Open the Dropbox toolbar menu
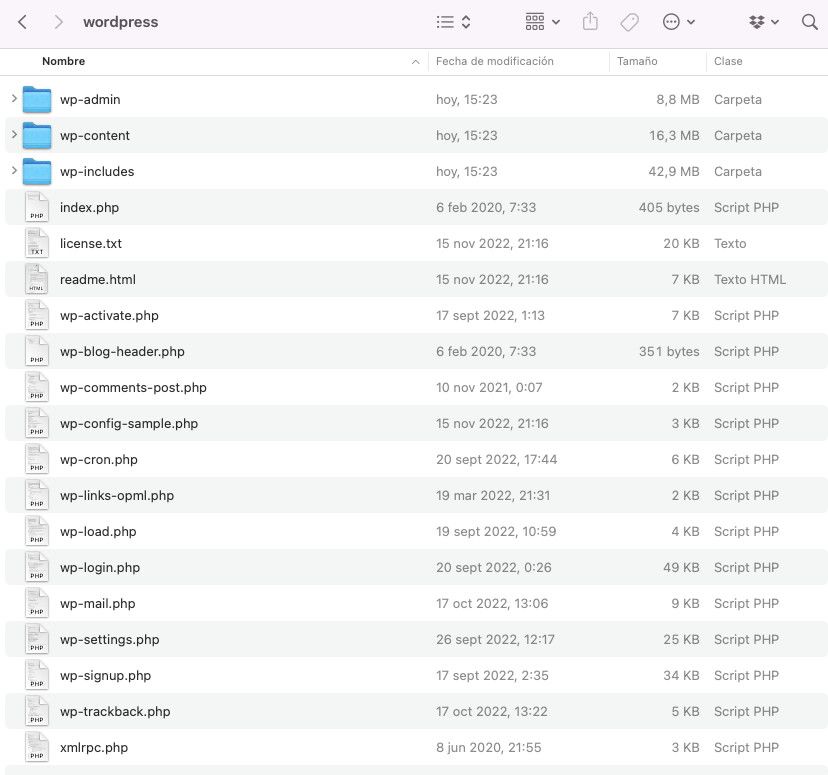 [x=764, y=22]
